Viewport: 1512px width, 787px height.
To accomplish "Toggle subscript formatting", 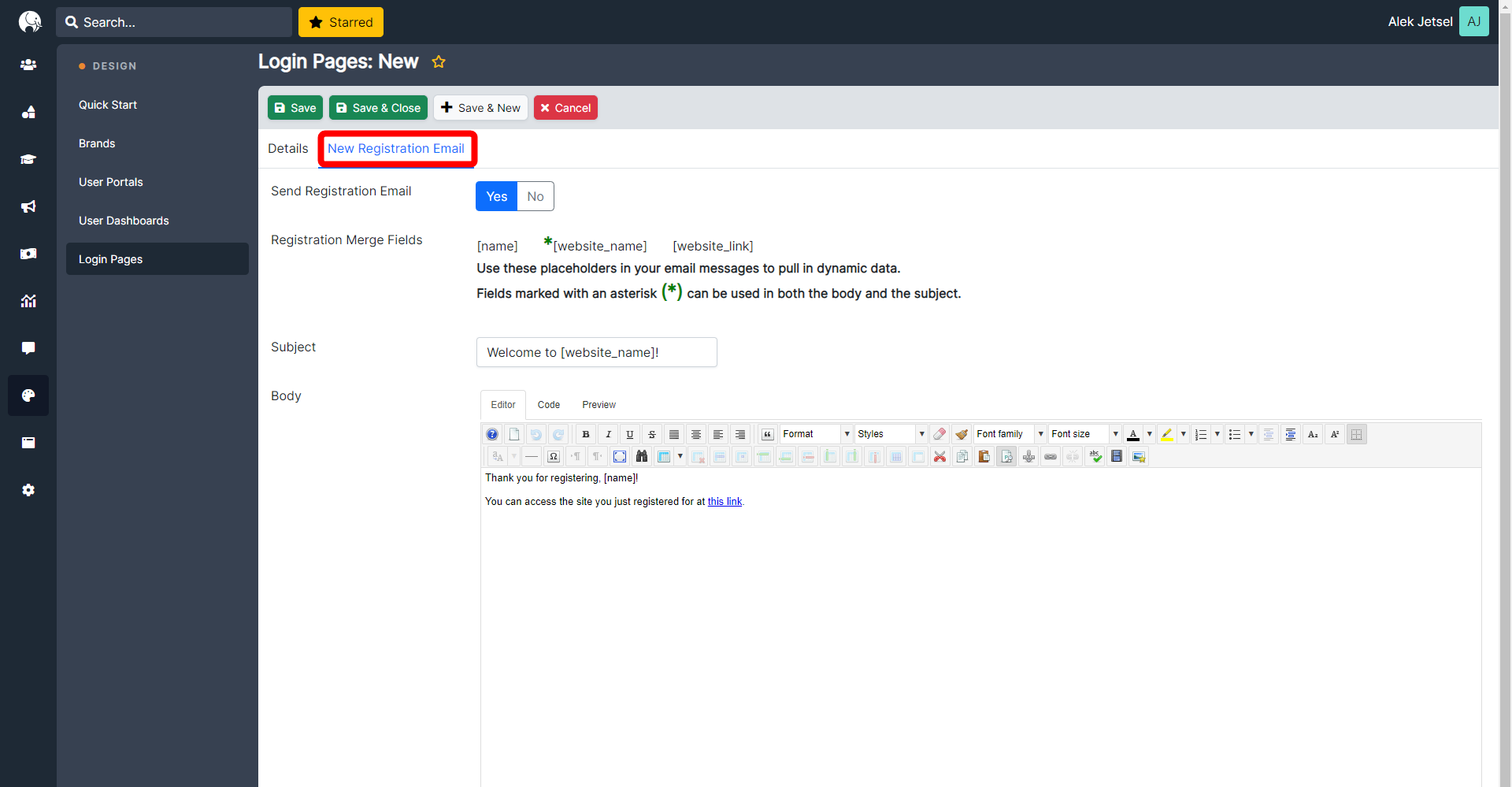I will (1313, 434).
